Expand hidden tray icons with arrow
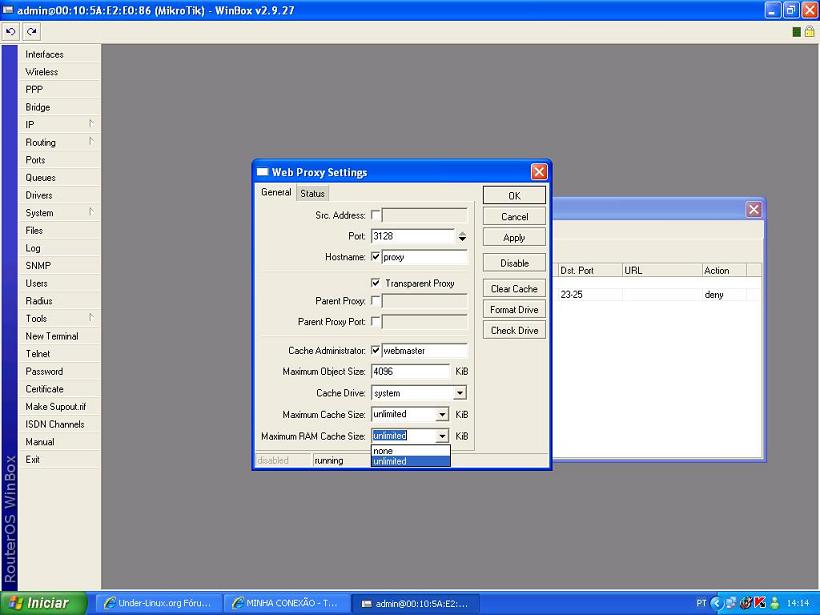 coord(715,603)
